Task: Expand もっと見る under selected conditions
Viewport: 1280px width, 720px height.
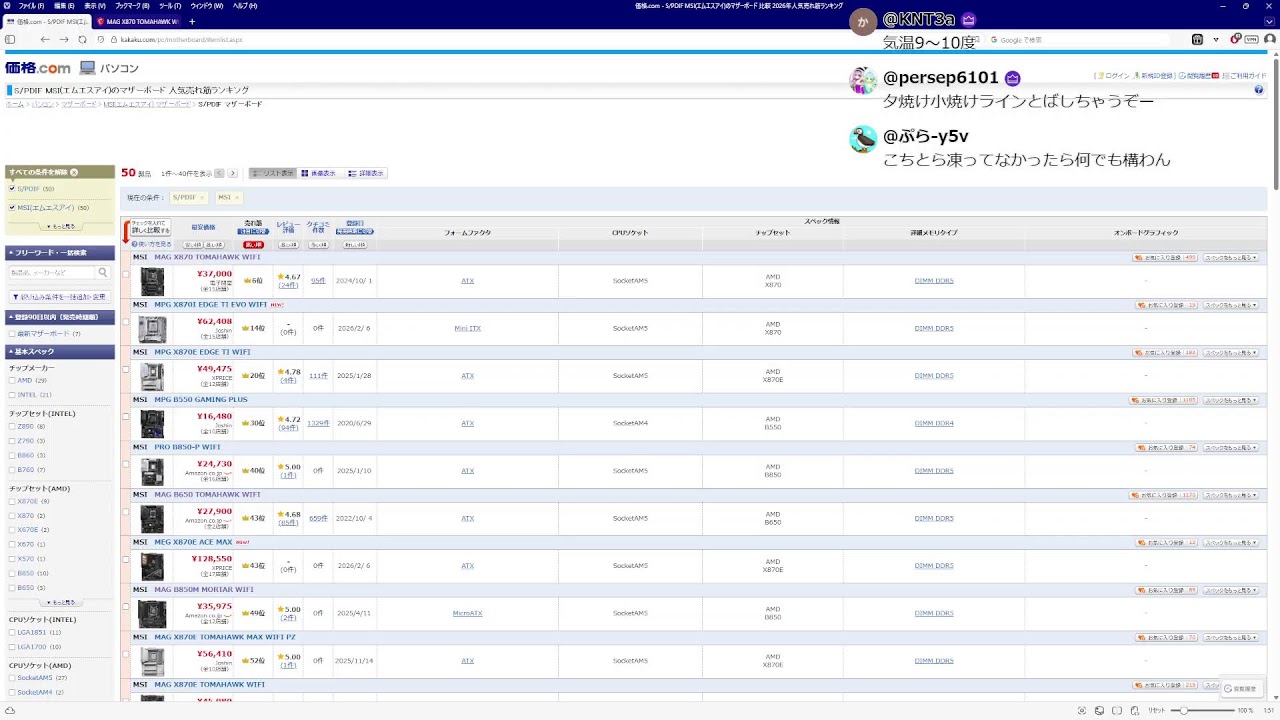Action: [x=61, y=227]
